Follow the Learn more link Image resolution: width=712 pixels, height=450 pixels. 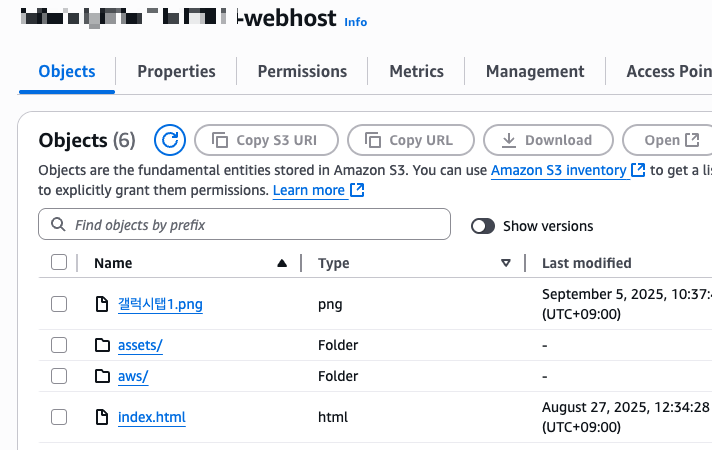point(309,190)
